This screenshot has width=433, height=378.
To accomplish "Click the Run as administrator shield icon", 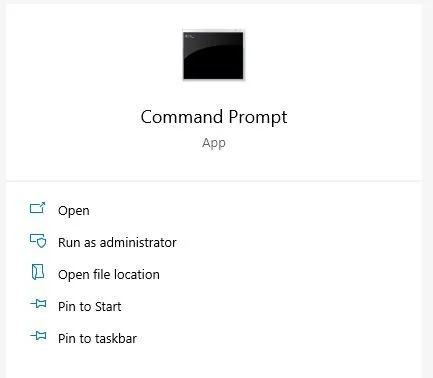I will pos(38,241).
